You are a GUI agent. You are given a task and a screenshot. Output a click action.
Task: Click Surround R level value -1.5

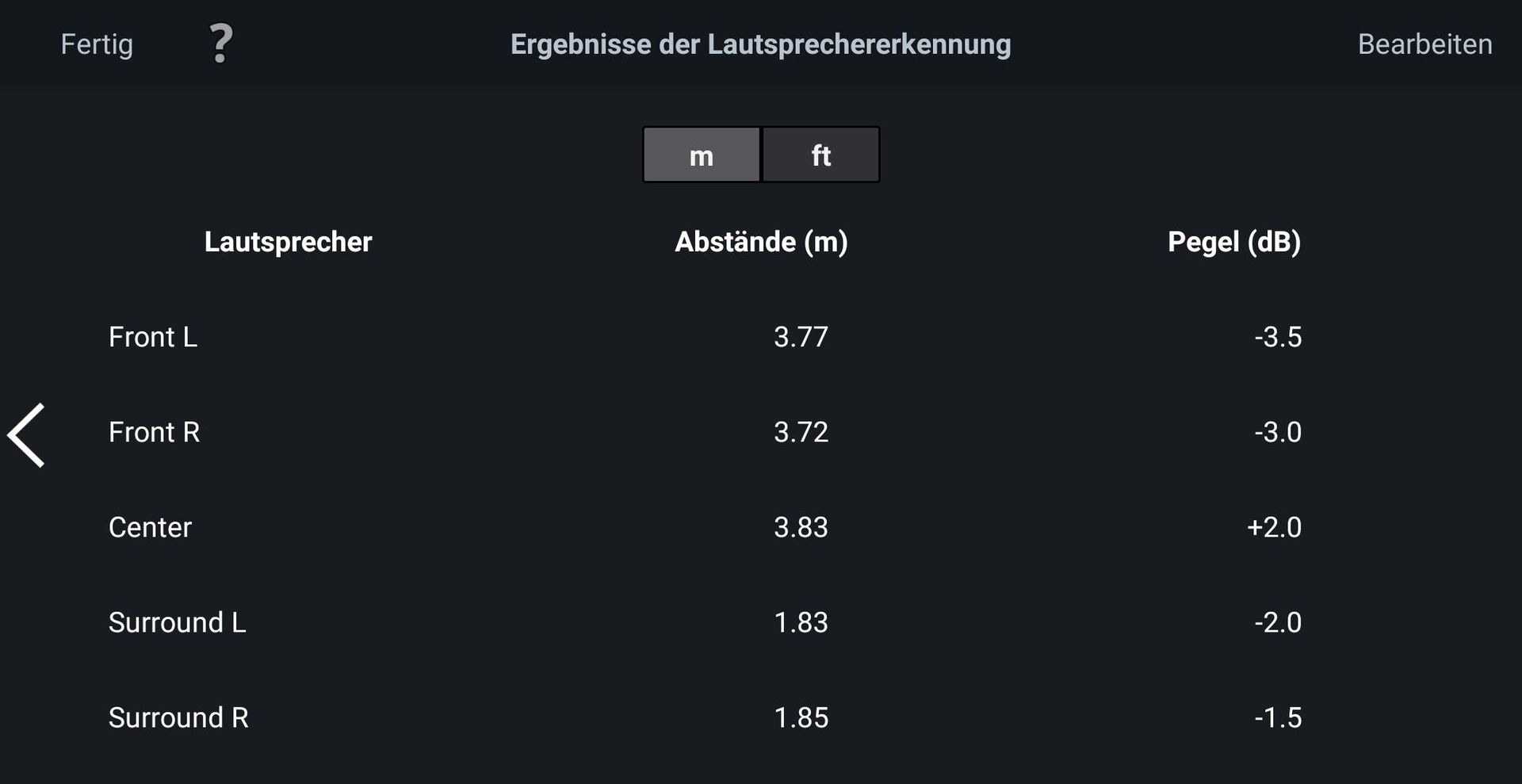(1277, 717)
